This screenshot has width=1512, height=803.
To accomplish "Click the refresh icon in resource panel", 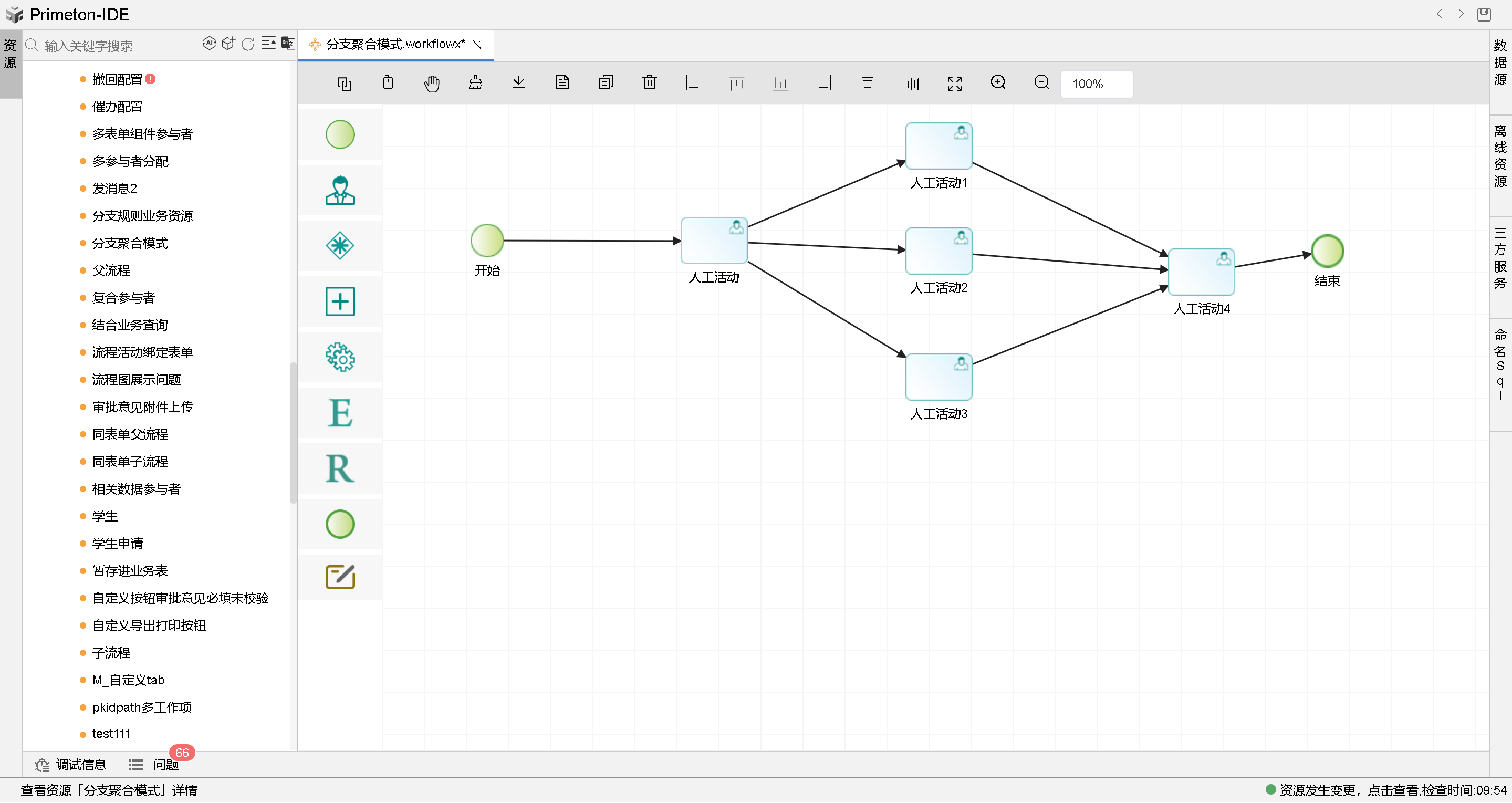I will (x=248, y=44).
